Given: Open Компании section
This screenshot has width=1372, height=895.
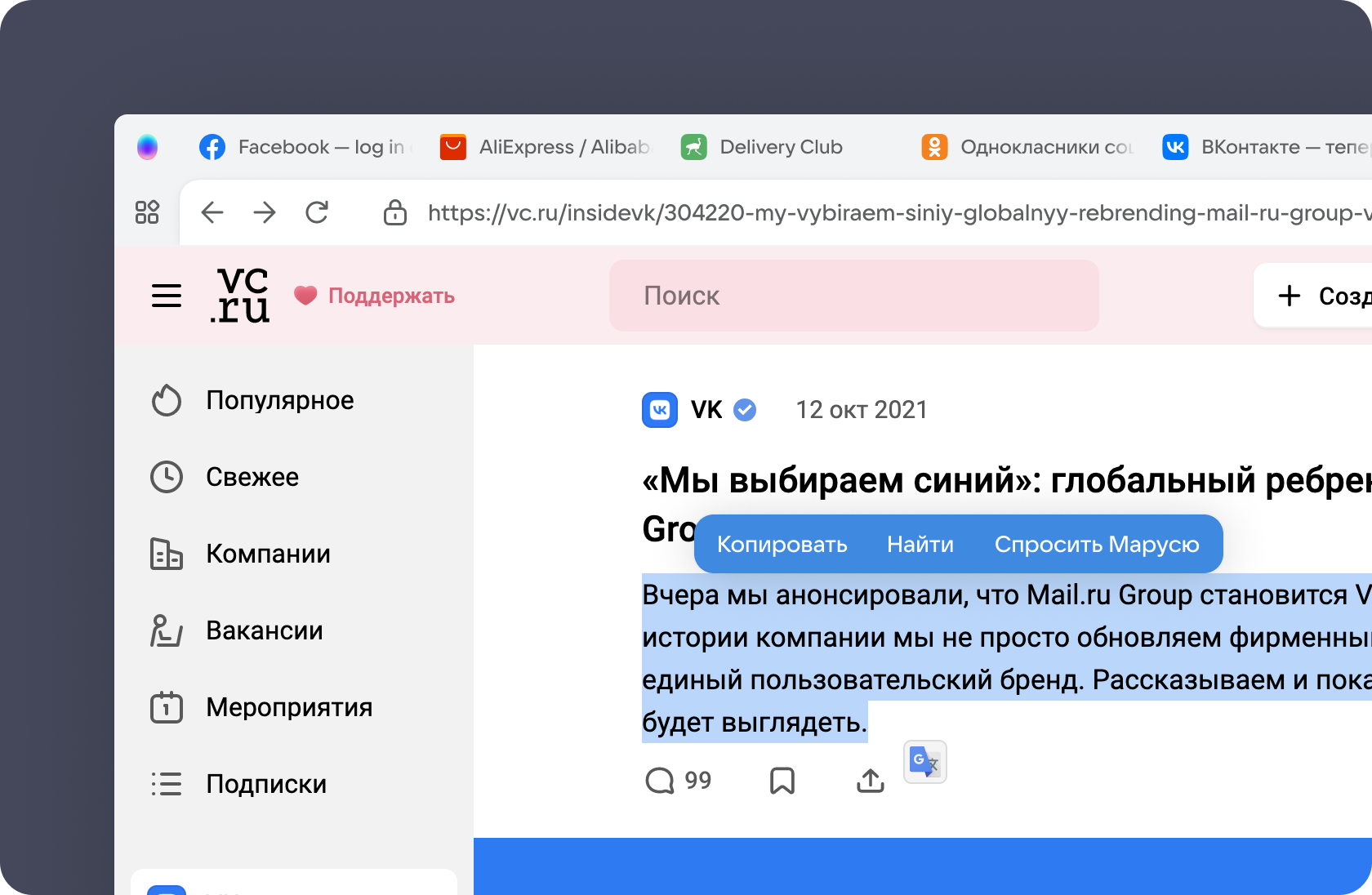Looking at the screenshot, I should pyautogui.click(x=268, y=554).
